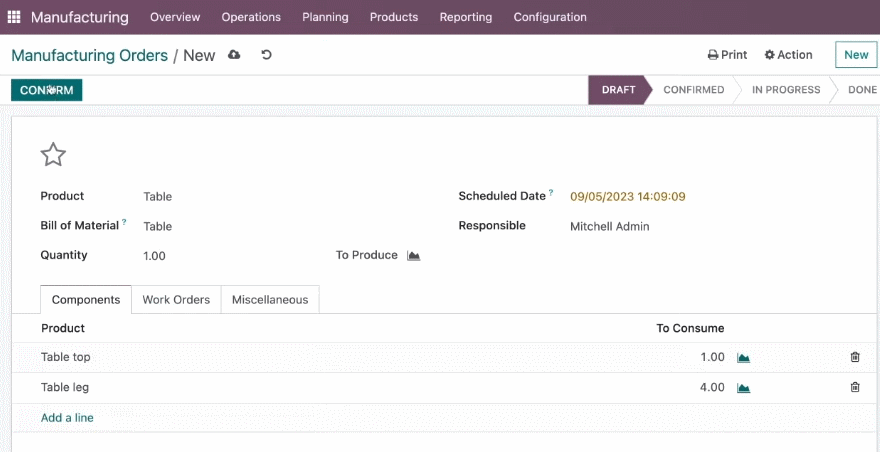Click the Add a line link
Image resolution: width=880 pixels, height=452 pixels.
coord(67,418)
